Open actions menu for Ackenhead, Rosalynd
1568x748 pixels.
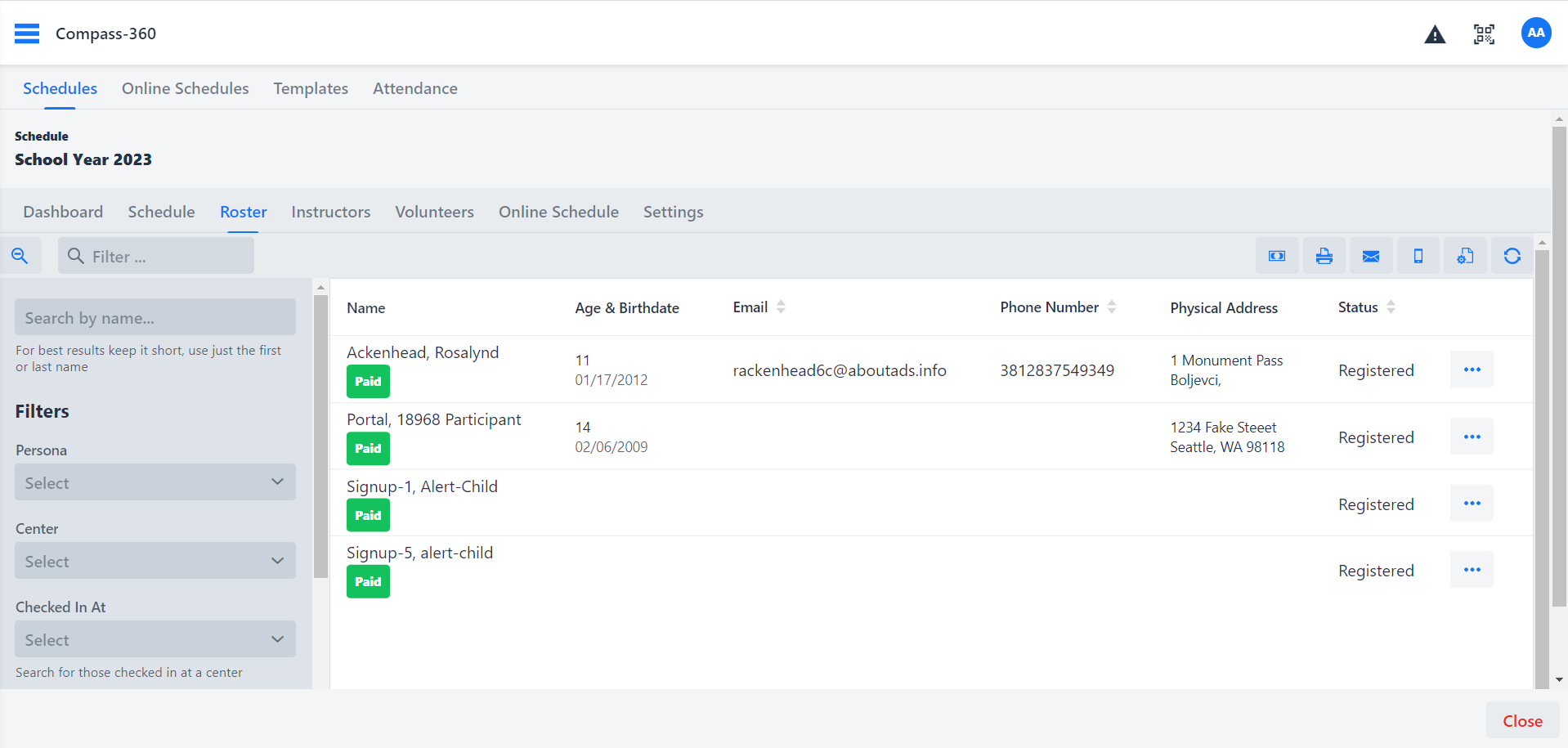coord(1472,370)
